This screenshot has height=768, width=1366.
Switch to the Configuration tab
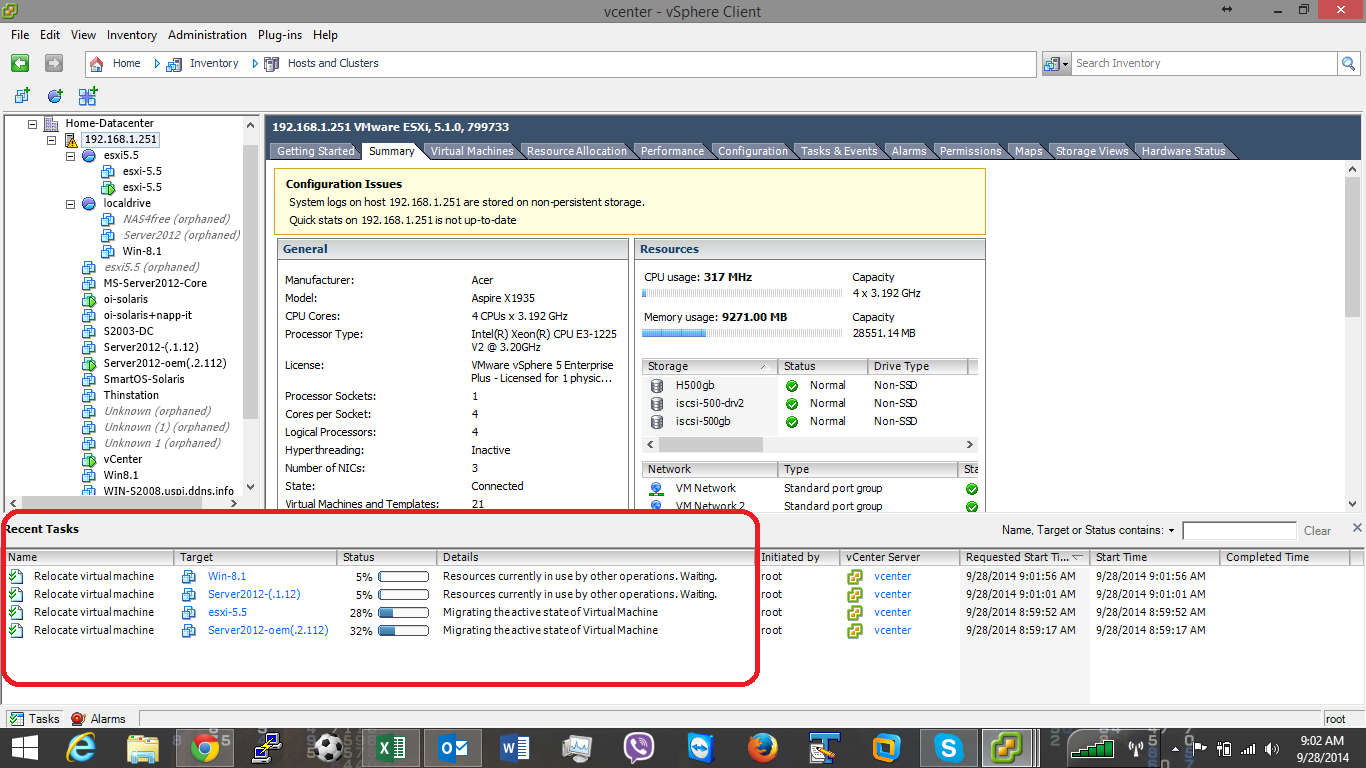coord(752,151)
